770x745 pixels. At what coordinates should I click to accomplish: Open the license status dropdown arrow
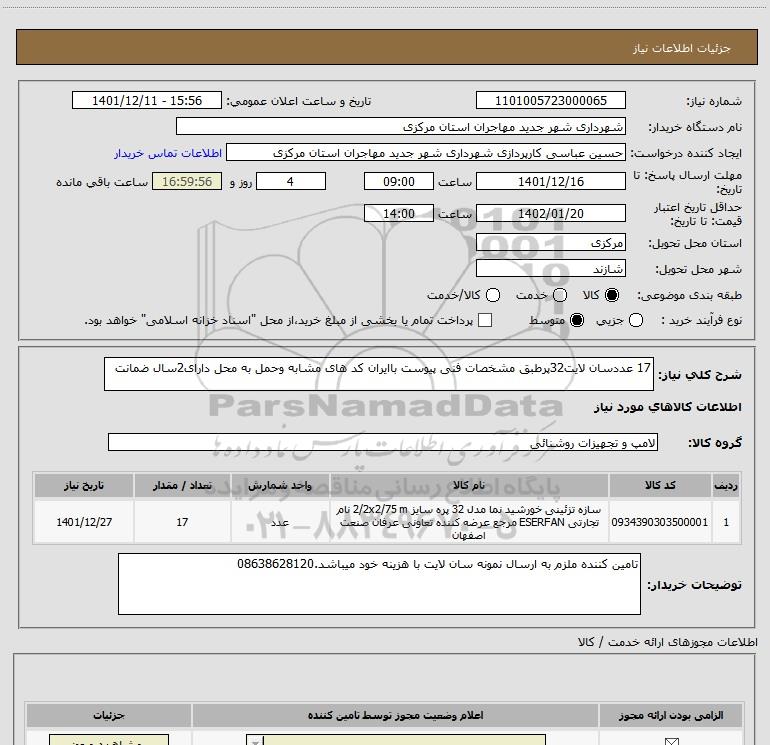[255, 741]
